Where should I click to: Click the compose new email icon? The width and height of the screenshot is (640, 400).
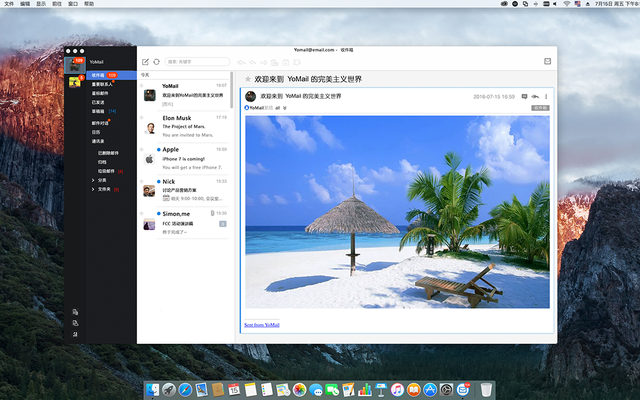point(146,62)
